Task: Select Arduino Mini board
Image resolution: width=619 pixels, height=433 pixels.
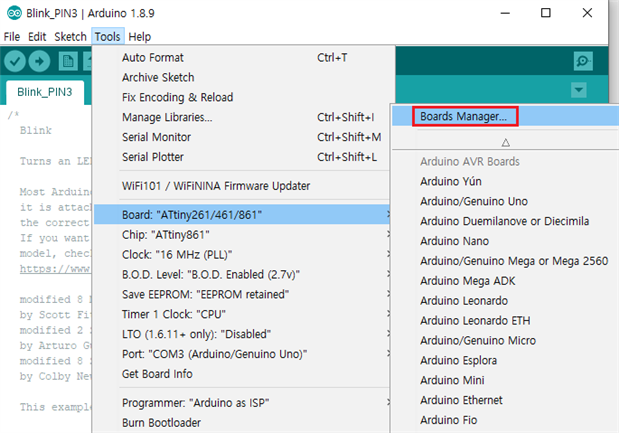Action: (505, 380)
